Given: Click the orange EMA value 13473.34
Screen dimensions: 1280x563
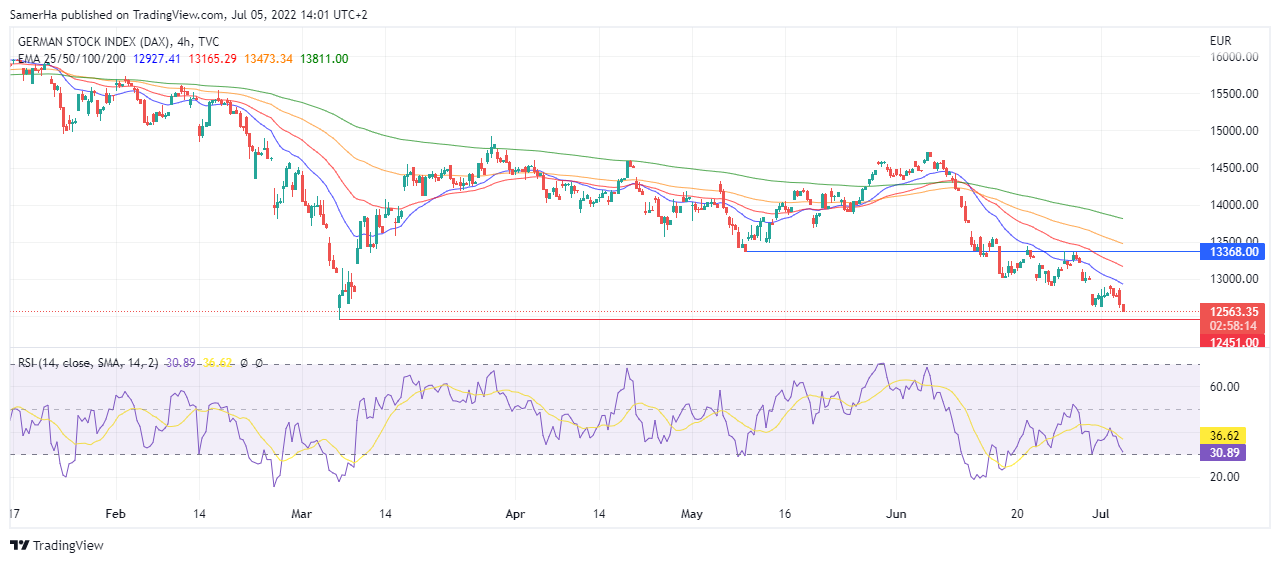Looking at the screenshot, I should (x=267, y=59).
